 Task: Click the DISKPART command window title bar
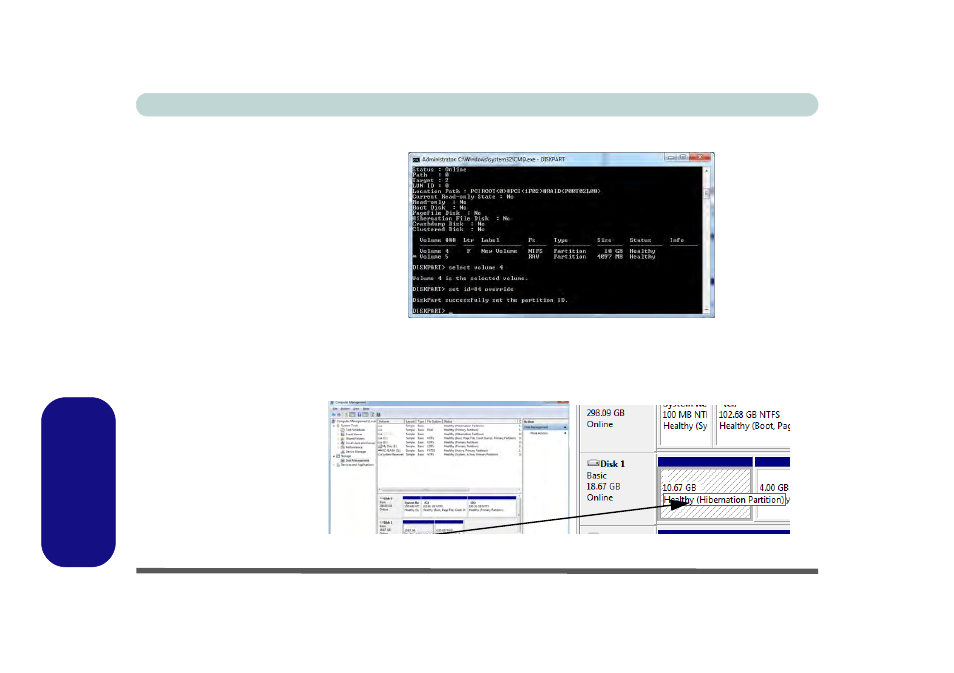pyautogui.click(x=561, y=159)
